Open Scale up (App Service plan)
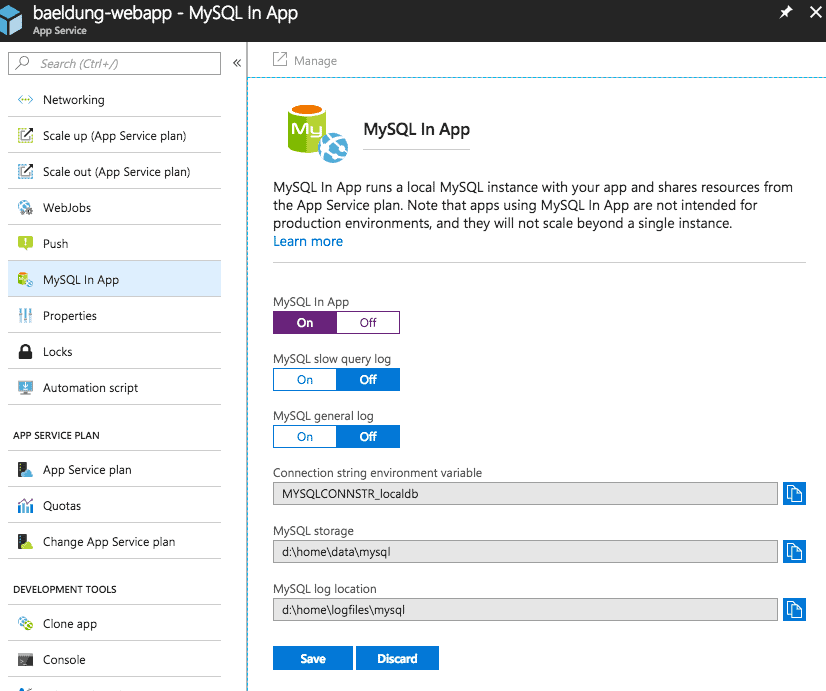826x691 pixels. [114, 136]
